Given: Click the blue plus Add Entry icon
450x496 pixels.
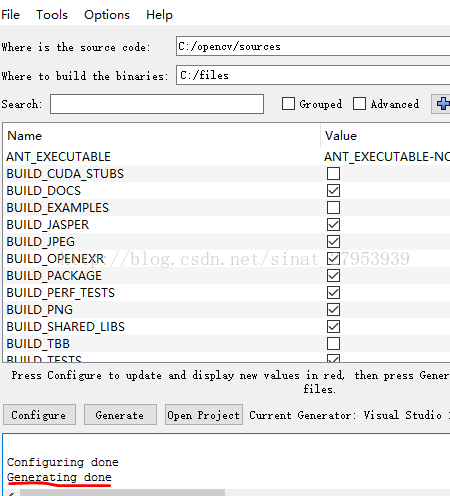Looking at the screenshot, I should coord(443,104).
